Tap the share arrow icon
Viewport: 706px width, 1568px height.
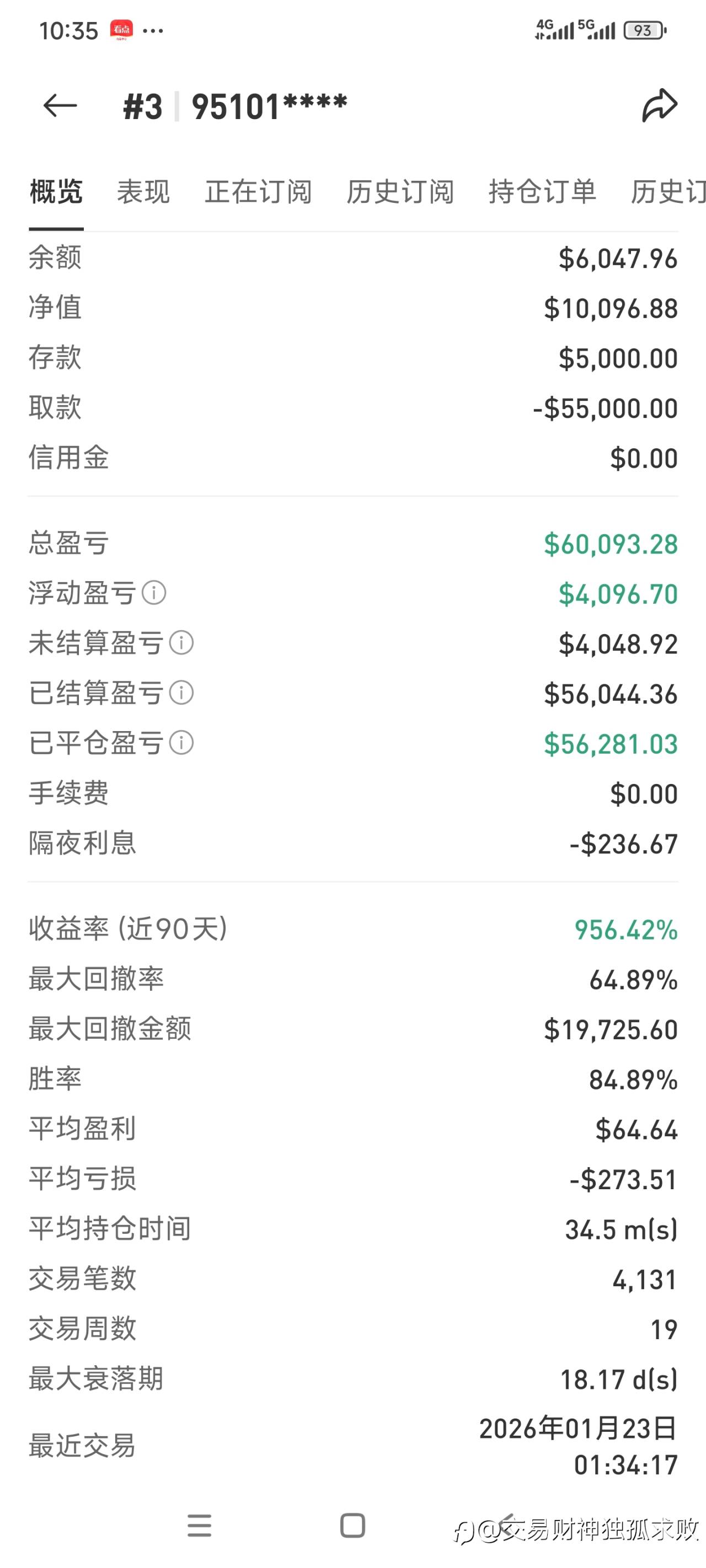coord(659,106)
